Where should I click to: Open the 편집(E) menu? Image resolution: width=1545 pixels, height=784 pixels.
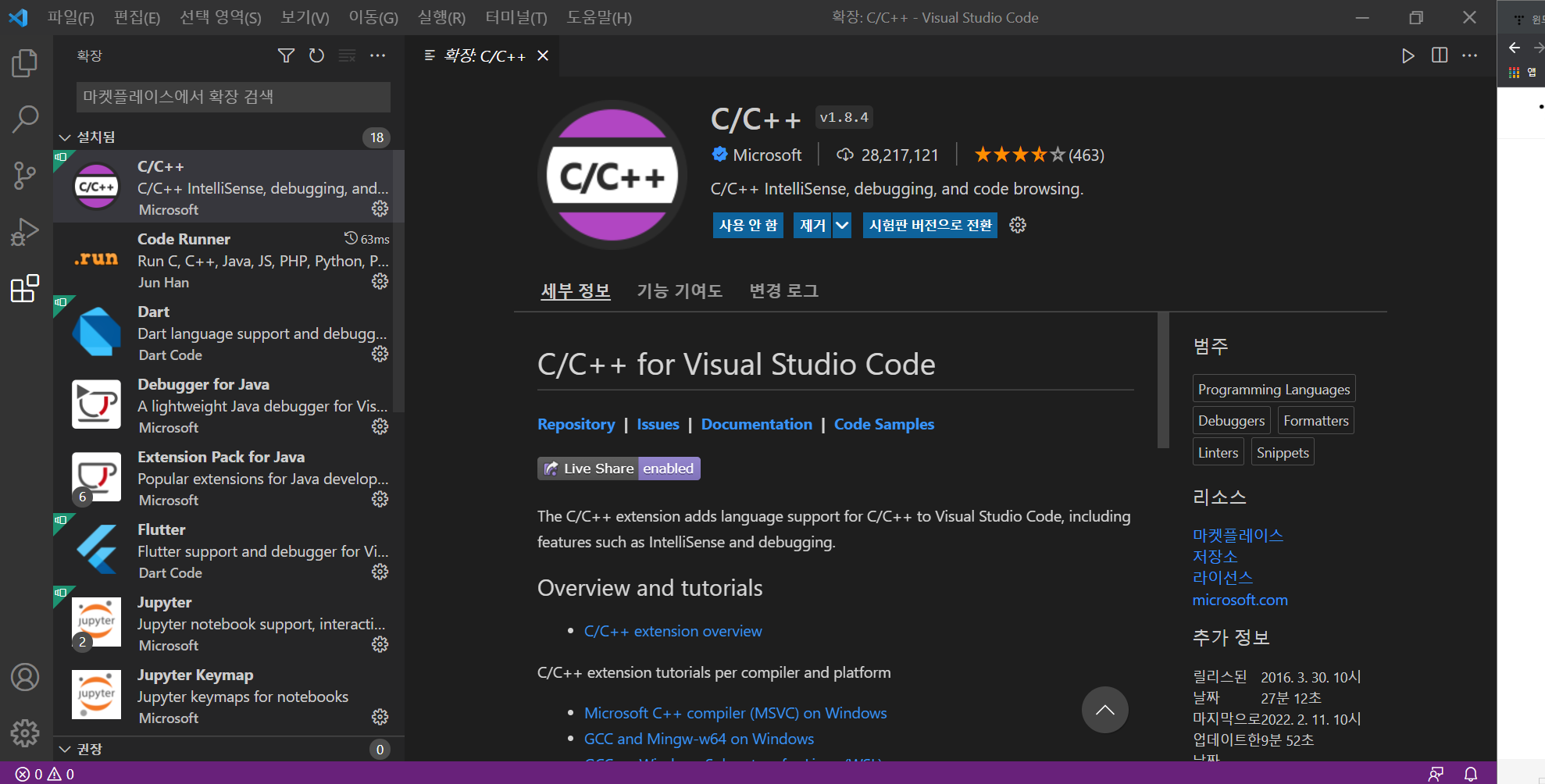137,17
